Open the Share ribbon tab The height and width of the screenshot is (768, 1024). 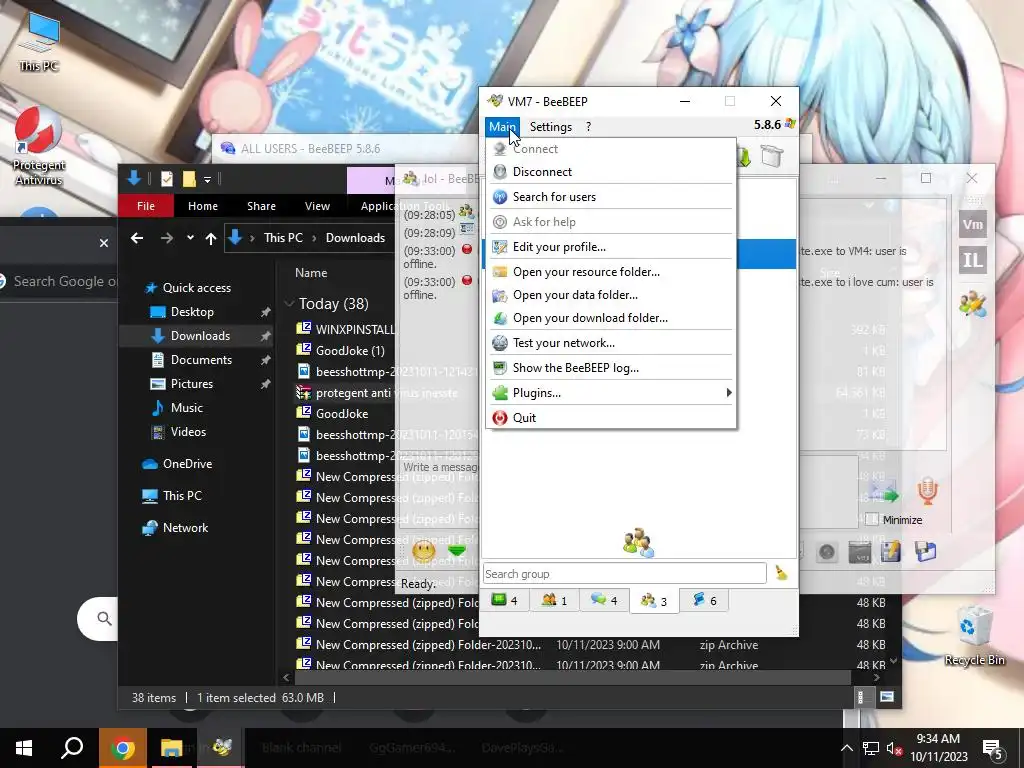(x=261, y=206)
